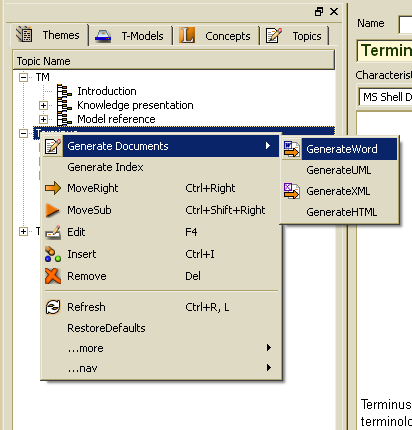Click the MoveSub orange triangle icon
The width and height of the screenshot is (412, 430).
(x=52, y=210)
